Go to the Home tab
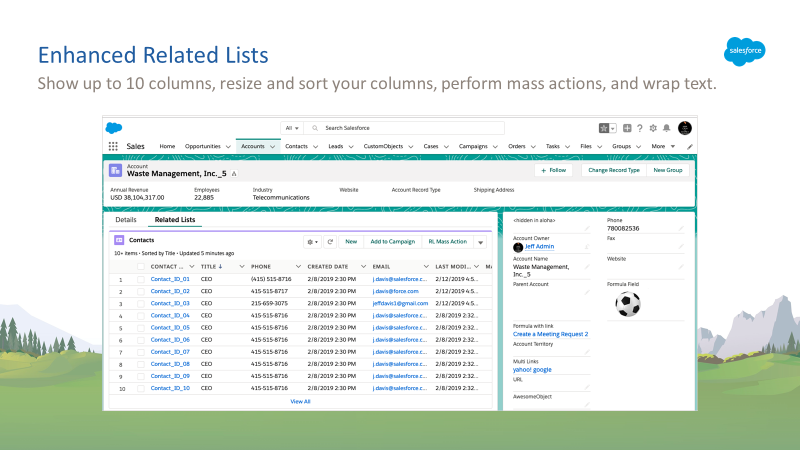800x450 pixels. [167, 146]
